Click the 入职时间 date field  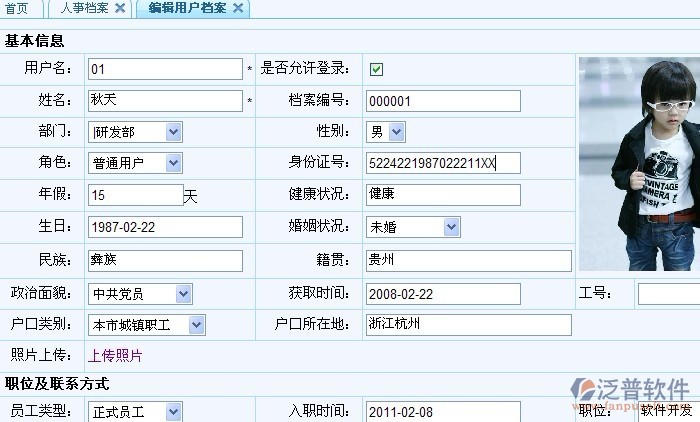pyautogui.click(x=443, y=411)
